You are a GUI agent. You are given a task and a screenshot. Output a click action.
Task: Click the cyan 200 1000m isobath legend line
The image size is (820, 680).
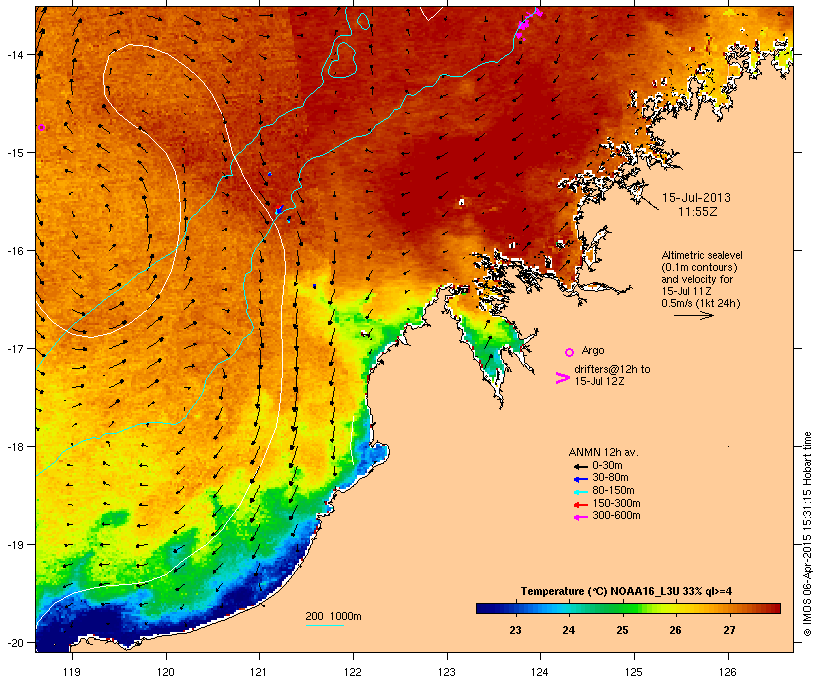coord(325,625)
